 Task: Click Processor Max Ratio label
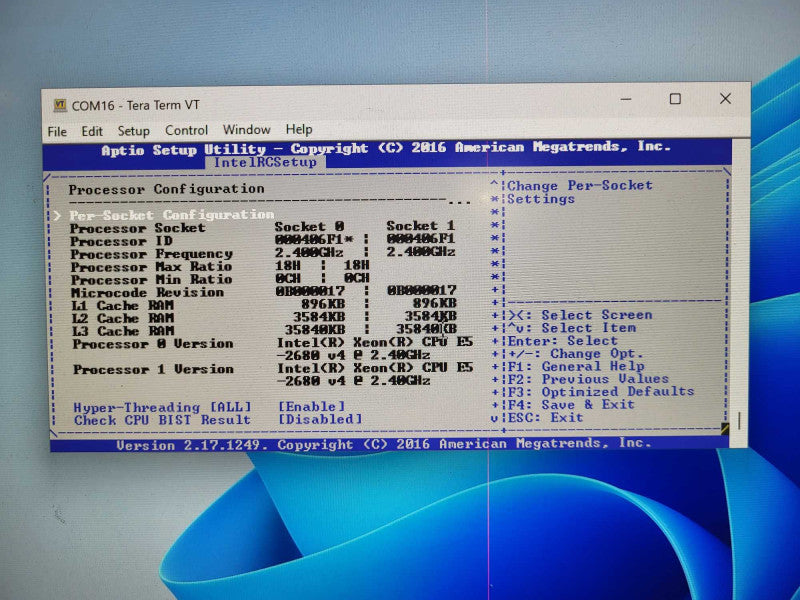coord(152,267)
